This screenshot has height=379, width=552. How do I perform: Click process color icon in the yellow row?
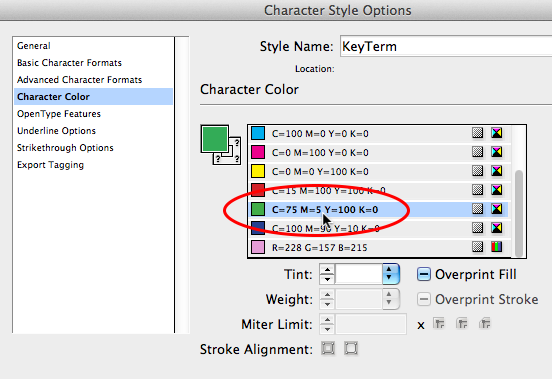(477, 171)
